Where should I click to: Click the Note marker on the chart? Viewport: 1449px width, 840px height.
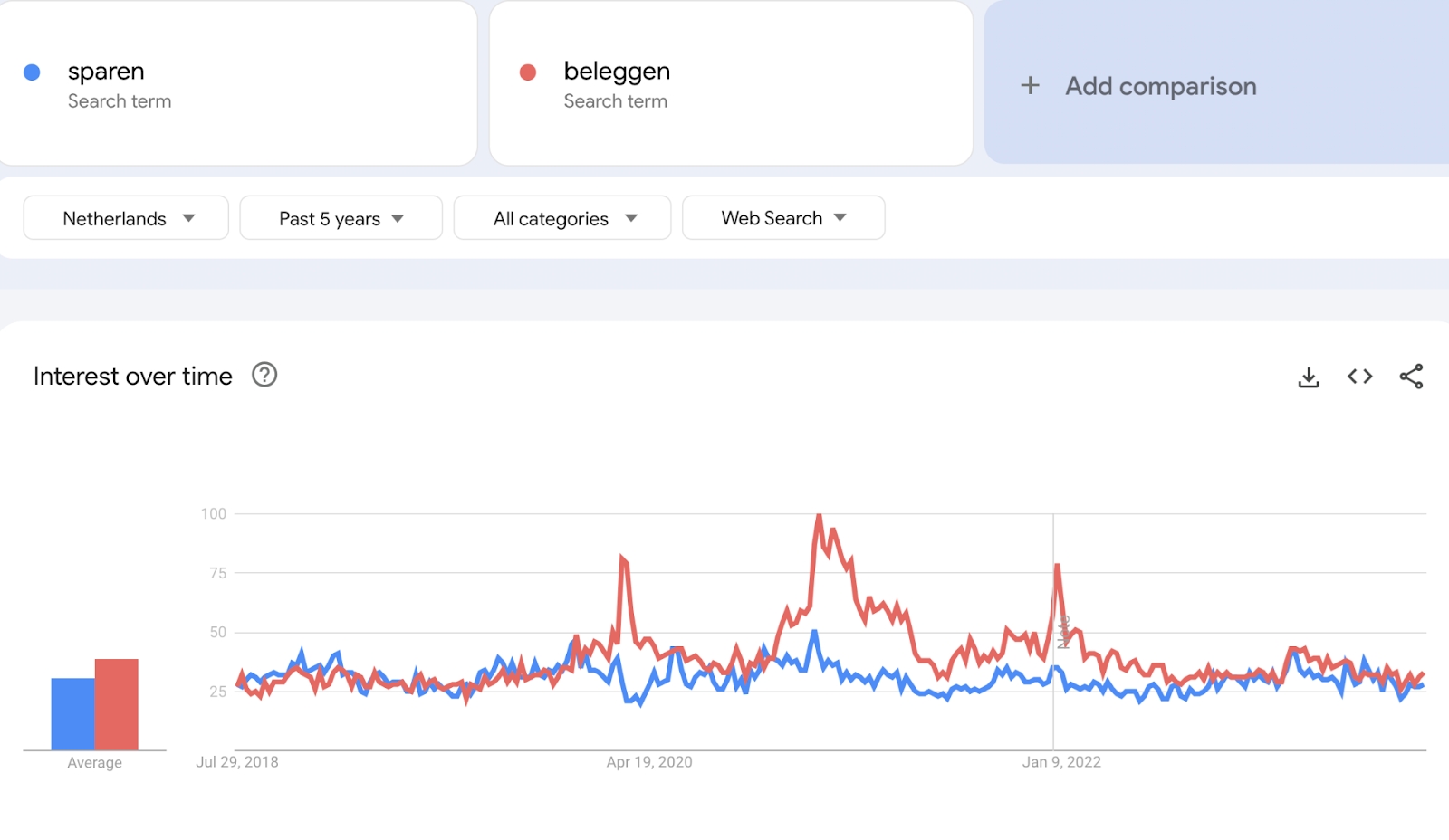coord(1063,632)
